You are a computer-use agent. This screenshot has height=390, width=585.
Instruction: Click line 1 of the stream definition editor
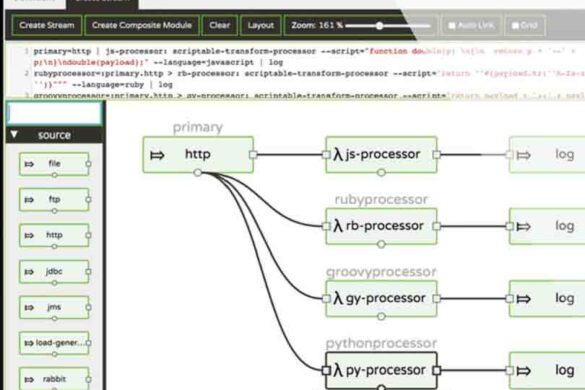point(304,57)
